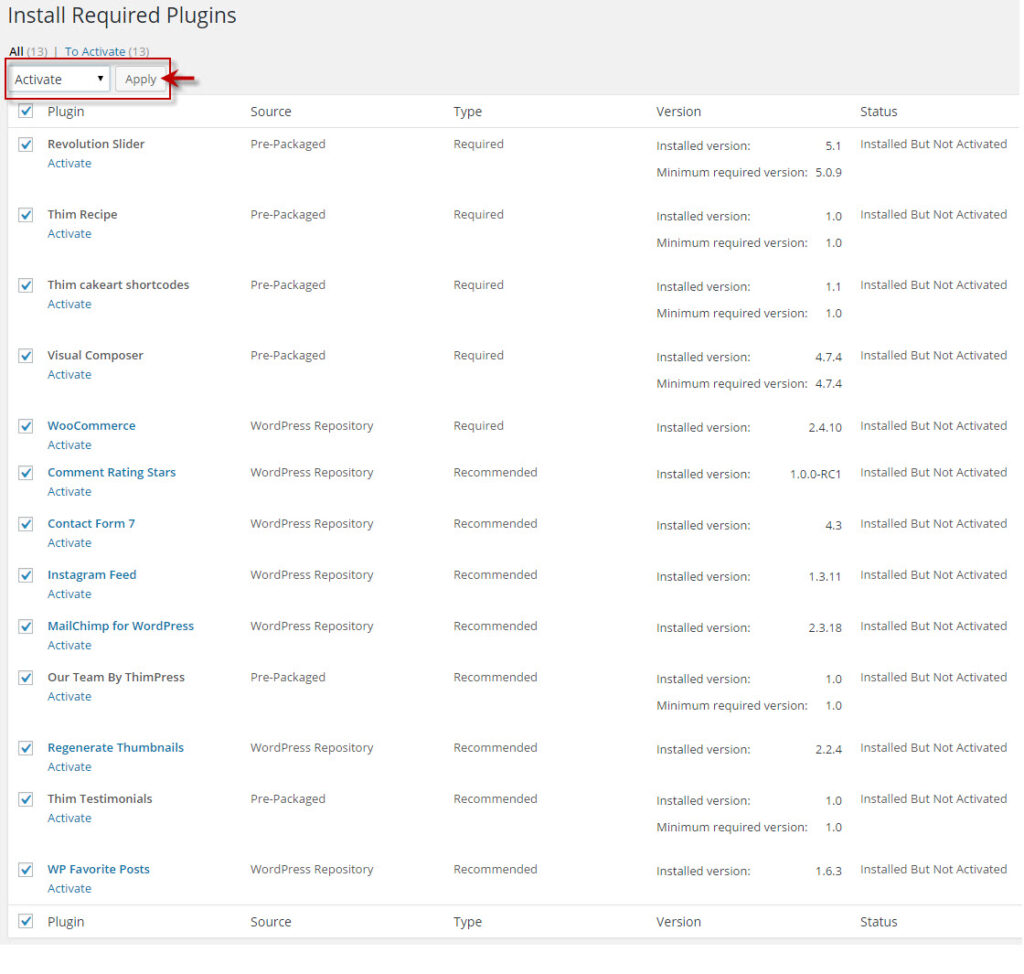Click the Plugin column label in footer
This screenshot has height=974, width=1024.
pos(66,922)
